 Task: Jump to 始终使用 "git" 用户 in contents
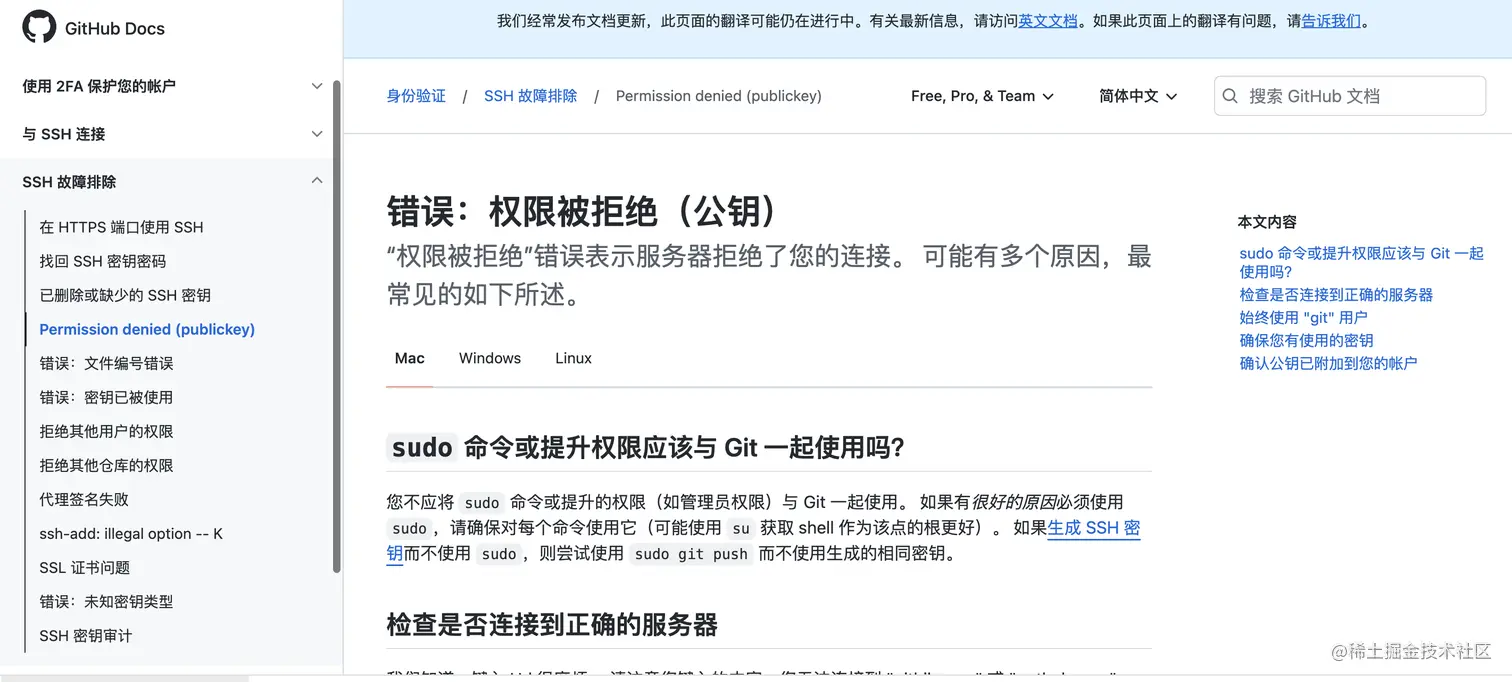coord(1303,317)
